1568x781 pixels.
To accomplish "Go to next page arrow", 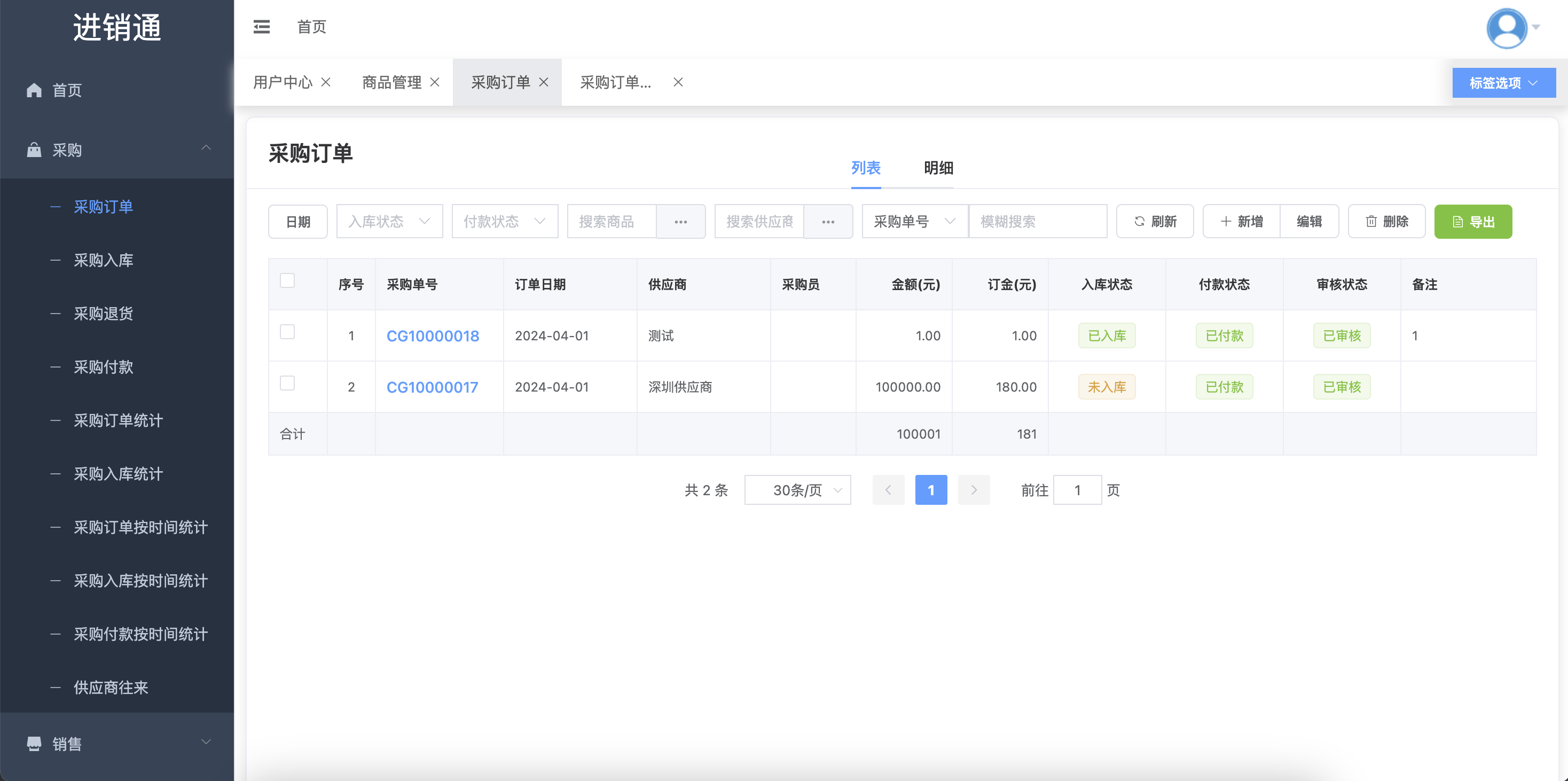I will [x=974, y=490].
